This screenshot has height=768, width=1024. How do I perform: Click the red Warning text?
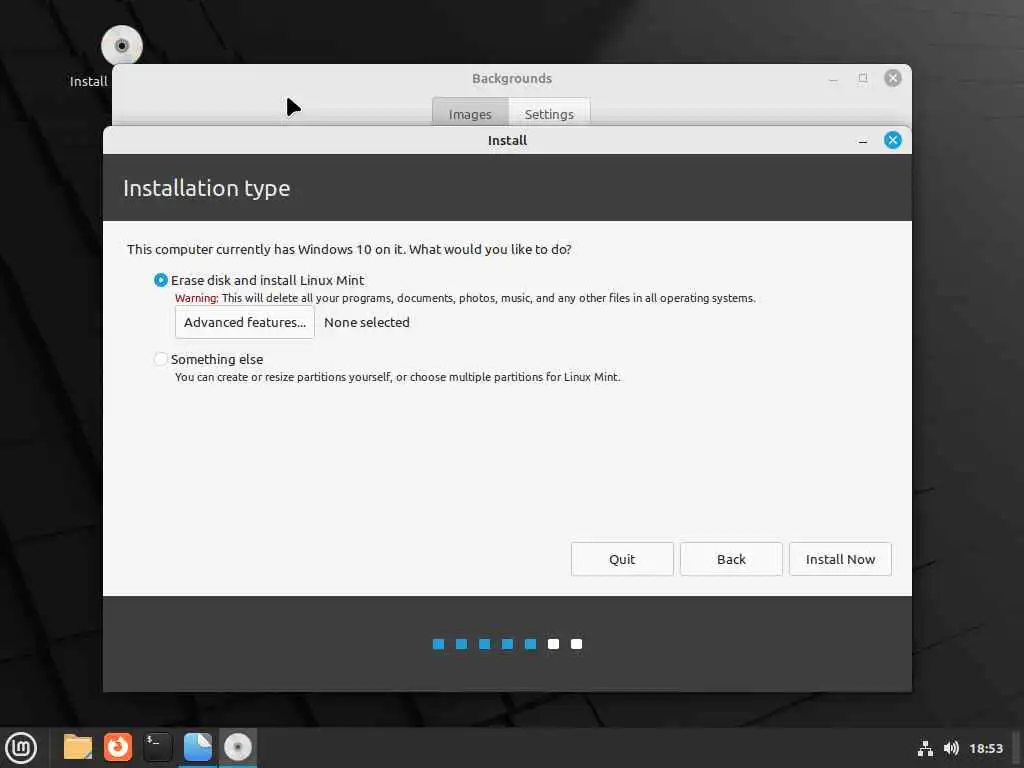pos(196,298)
